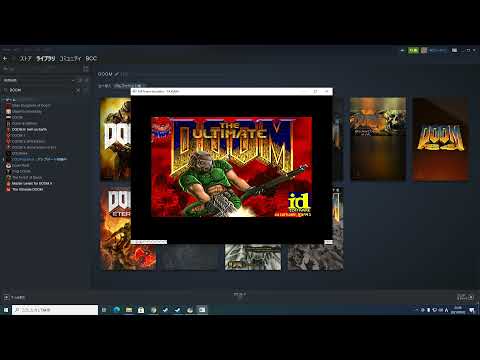The width and height of the screenshot is (480, 360).
Task: Open the ライブラリ tab
Action: point(45,59)
